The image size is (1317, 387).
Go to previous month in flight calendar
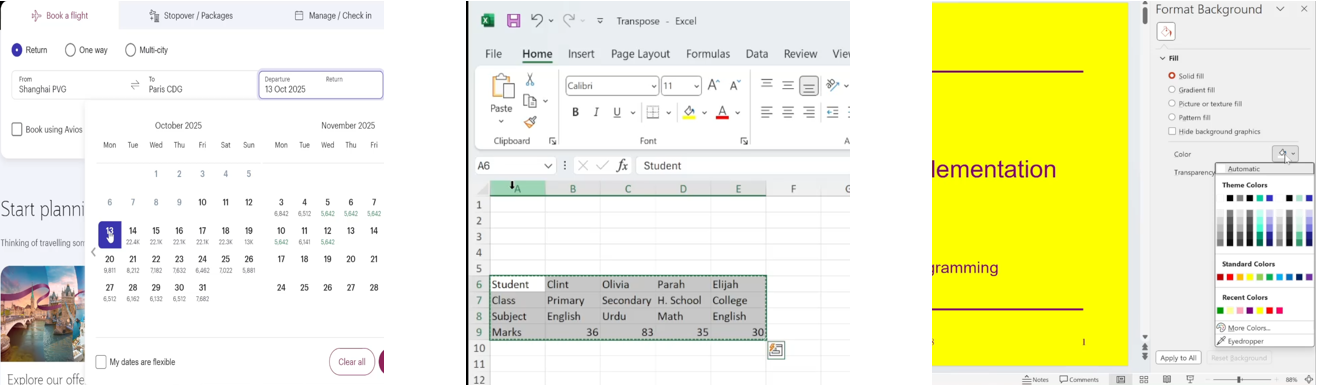click(x=93, y=252)
